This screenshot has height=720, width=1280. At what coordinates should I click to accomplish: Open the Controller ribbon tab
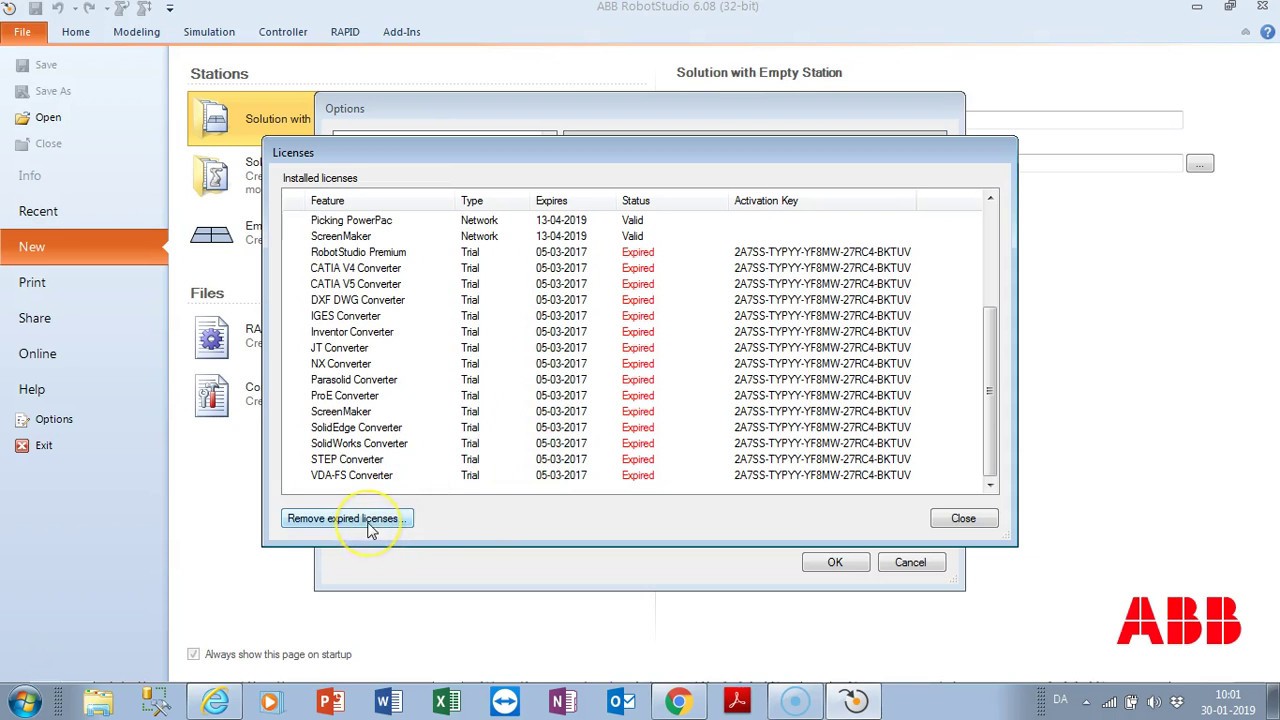tap(283, 32)
